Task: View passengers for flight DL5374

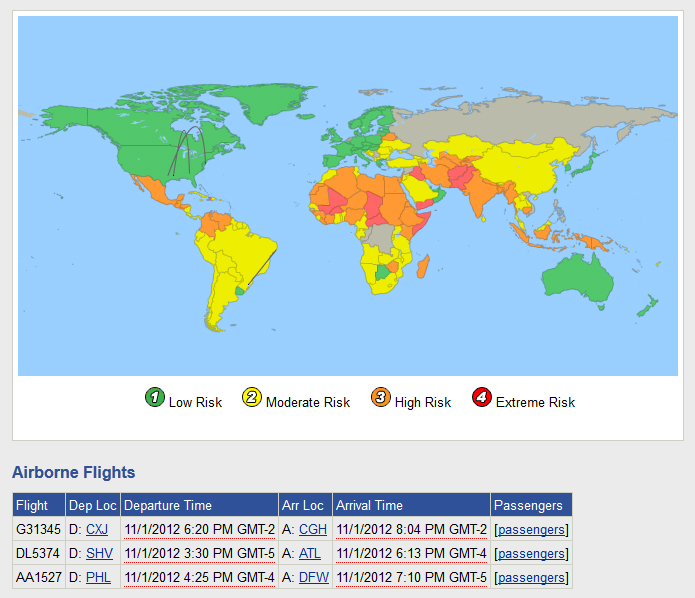Action: [531, 553]
